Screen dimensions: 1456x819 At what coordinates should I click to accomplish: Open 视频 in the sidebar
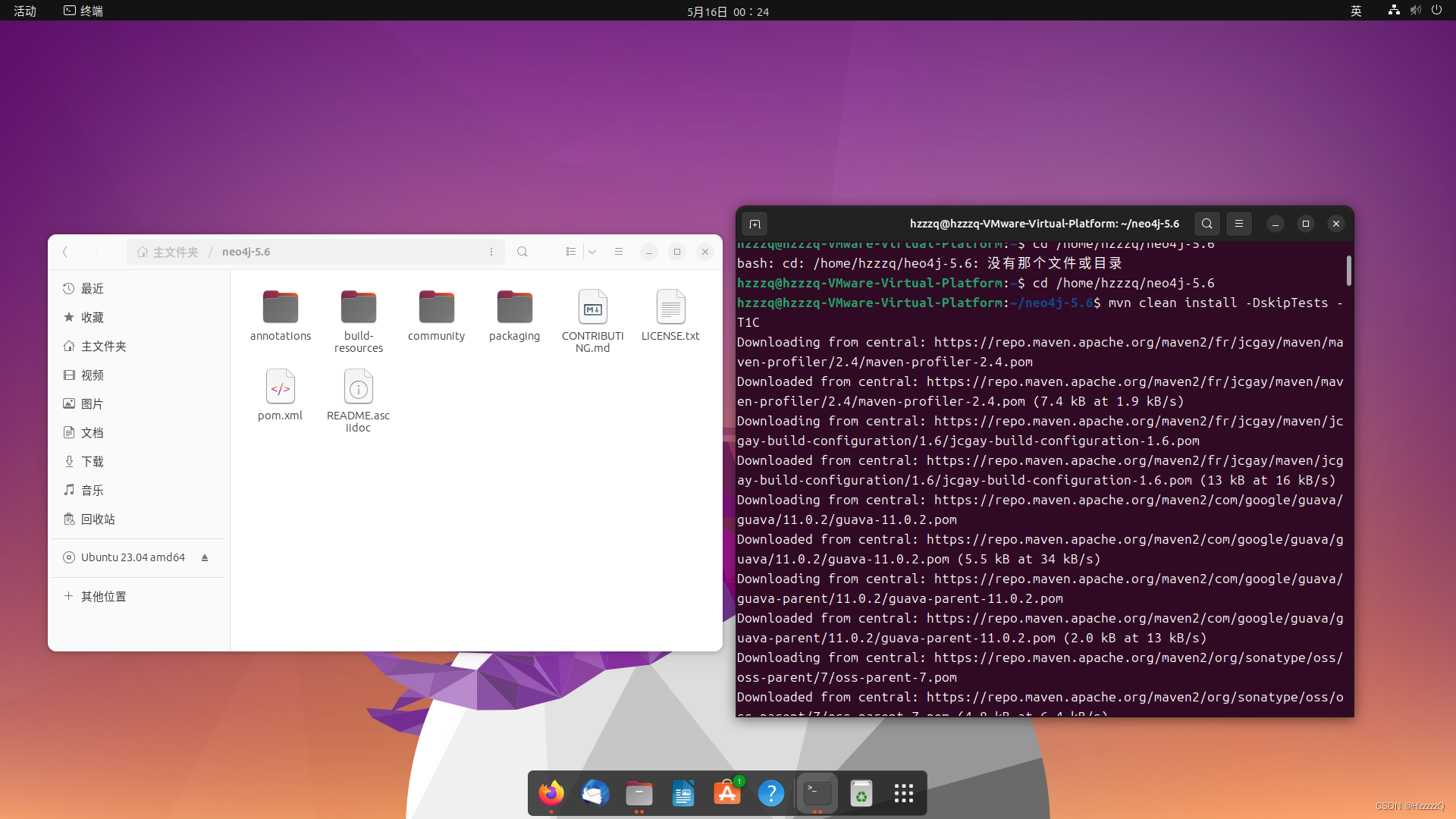point(139,375)
